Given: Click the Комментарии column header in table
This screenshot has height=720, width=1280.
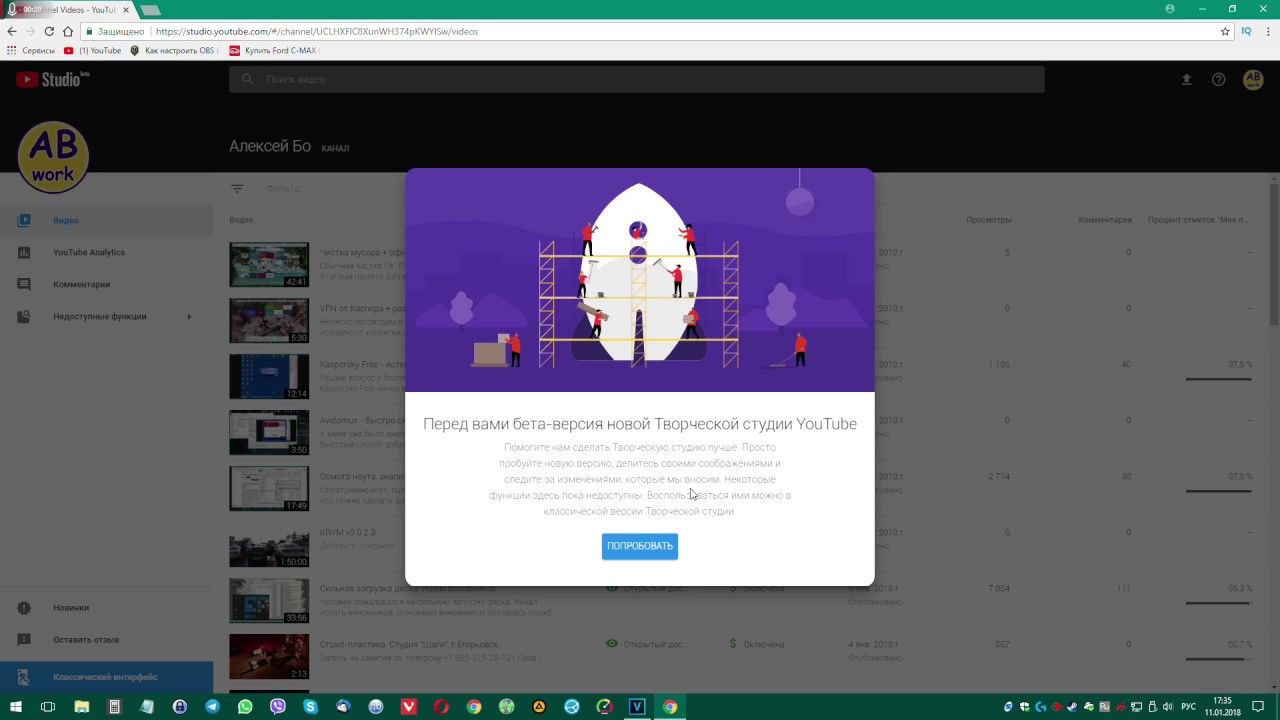Looking at the screenshot, I should tap(1105, 220).
